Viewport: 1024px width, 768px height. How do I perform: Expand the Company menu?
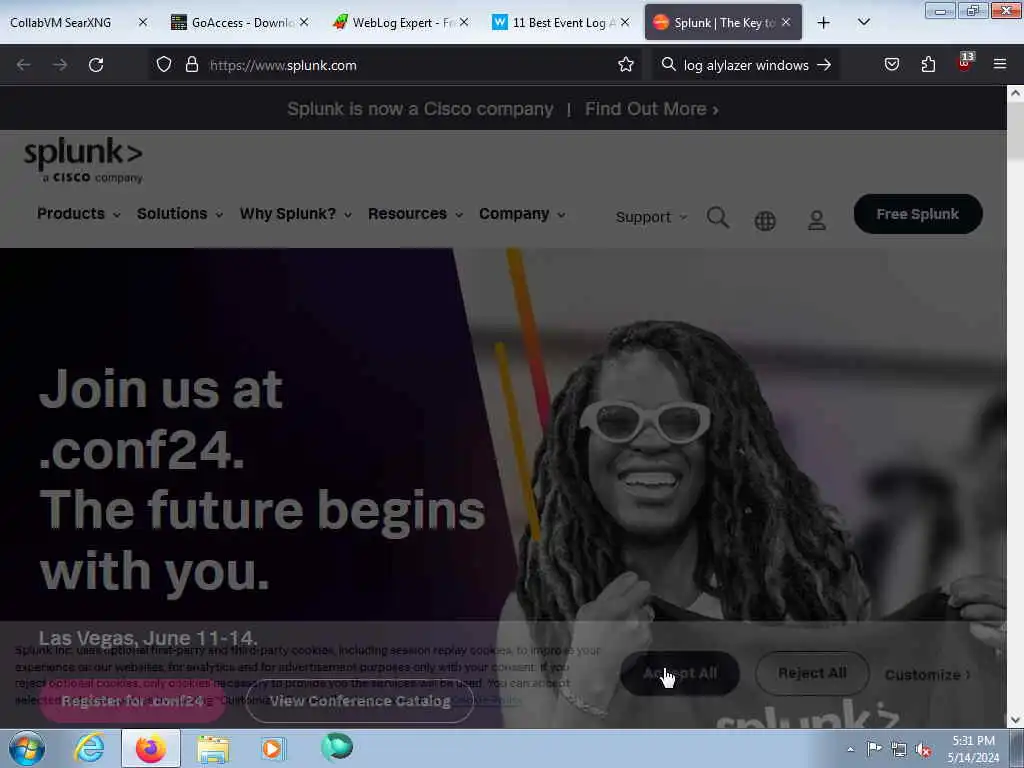522,214
